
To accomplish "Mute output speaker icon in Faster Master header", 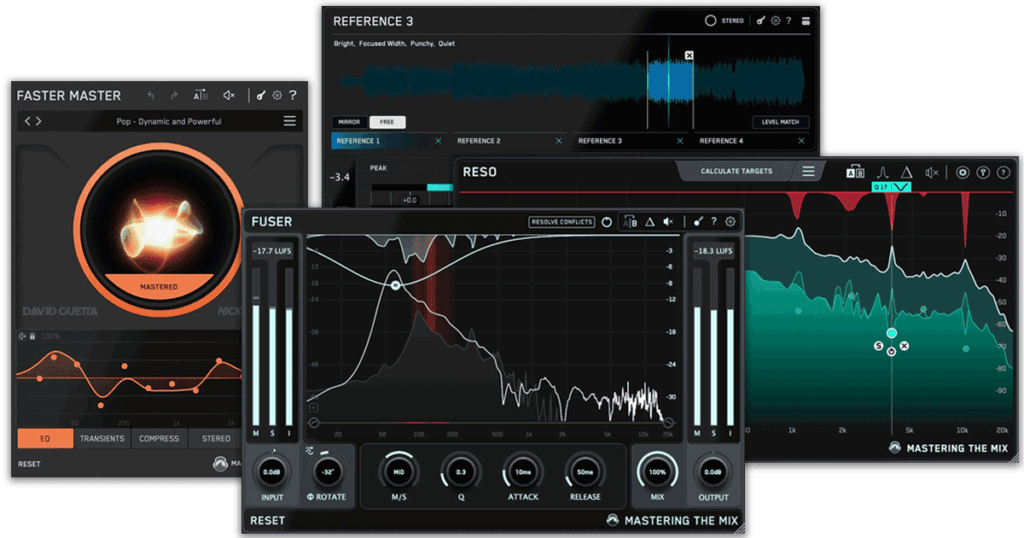I will pyautogui.click(x=229, y=95).
